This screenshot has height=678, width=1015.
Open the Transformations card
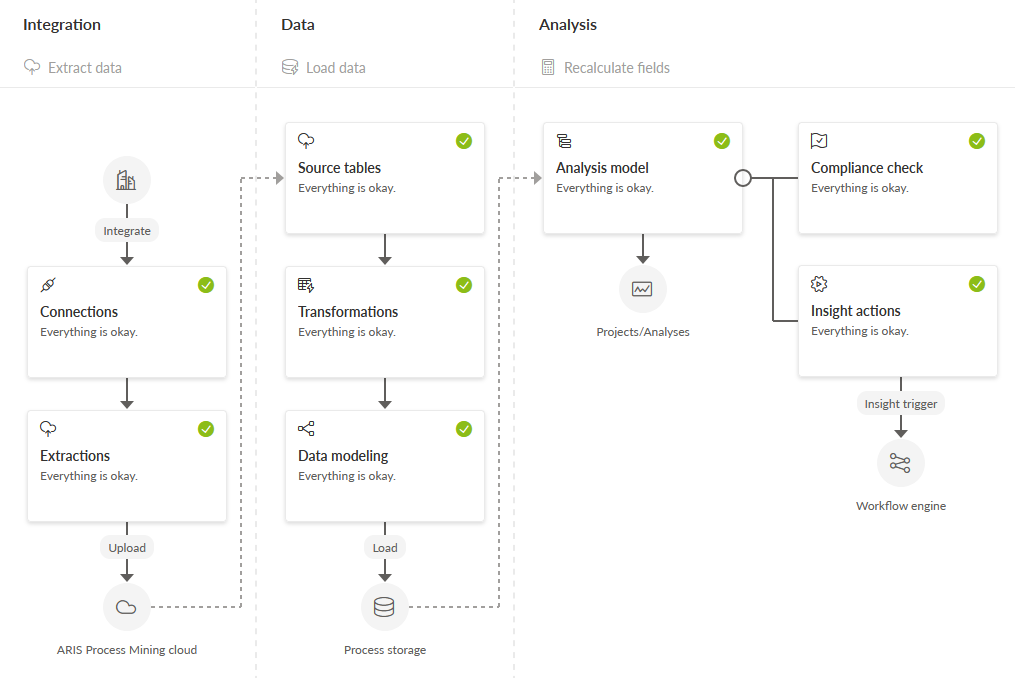tap(385, 322)
